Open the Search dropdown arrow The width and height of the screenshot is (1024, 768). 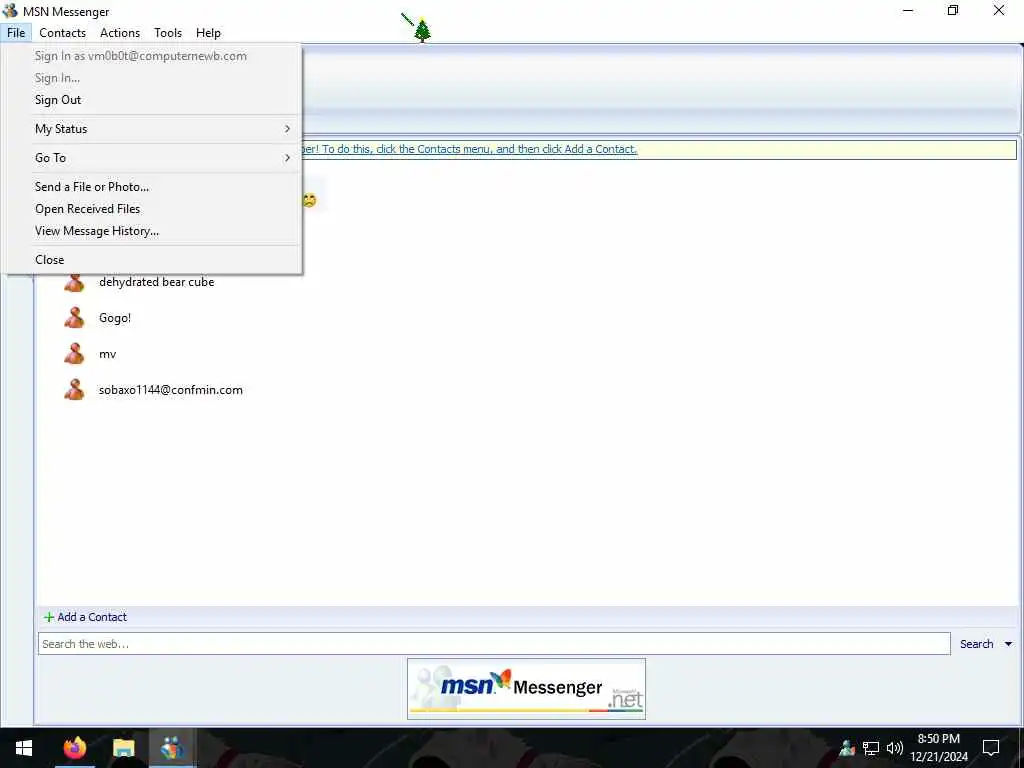(1008, 644)
